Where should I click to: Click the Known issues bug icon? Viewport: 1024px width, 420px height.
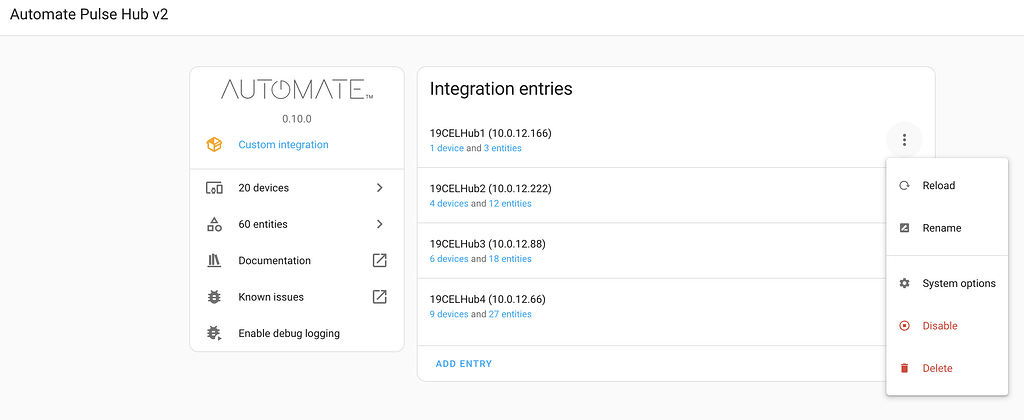click(214, 297)
